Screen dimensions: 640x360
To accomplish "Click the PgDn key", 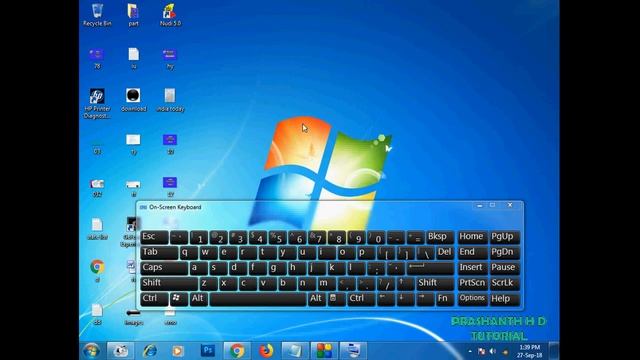I will click(x=505, y=252).
